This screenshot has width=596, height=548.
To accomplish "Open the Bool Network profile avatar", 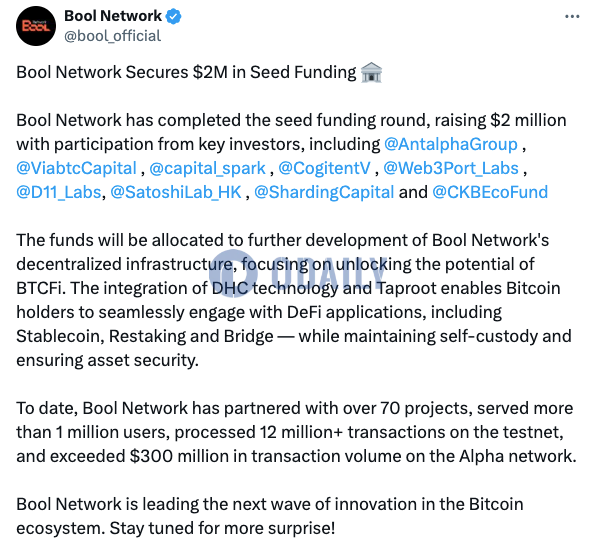I will click(36, 26).
